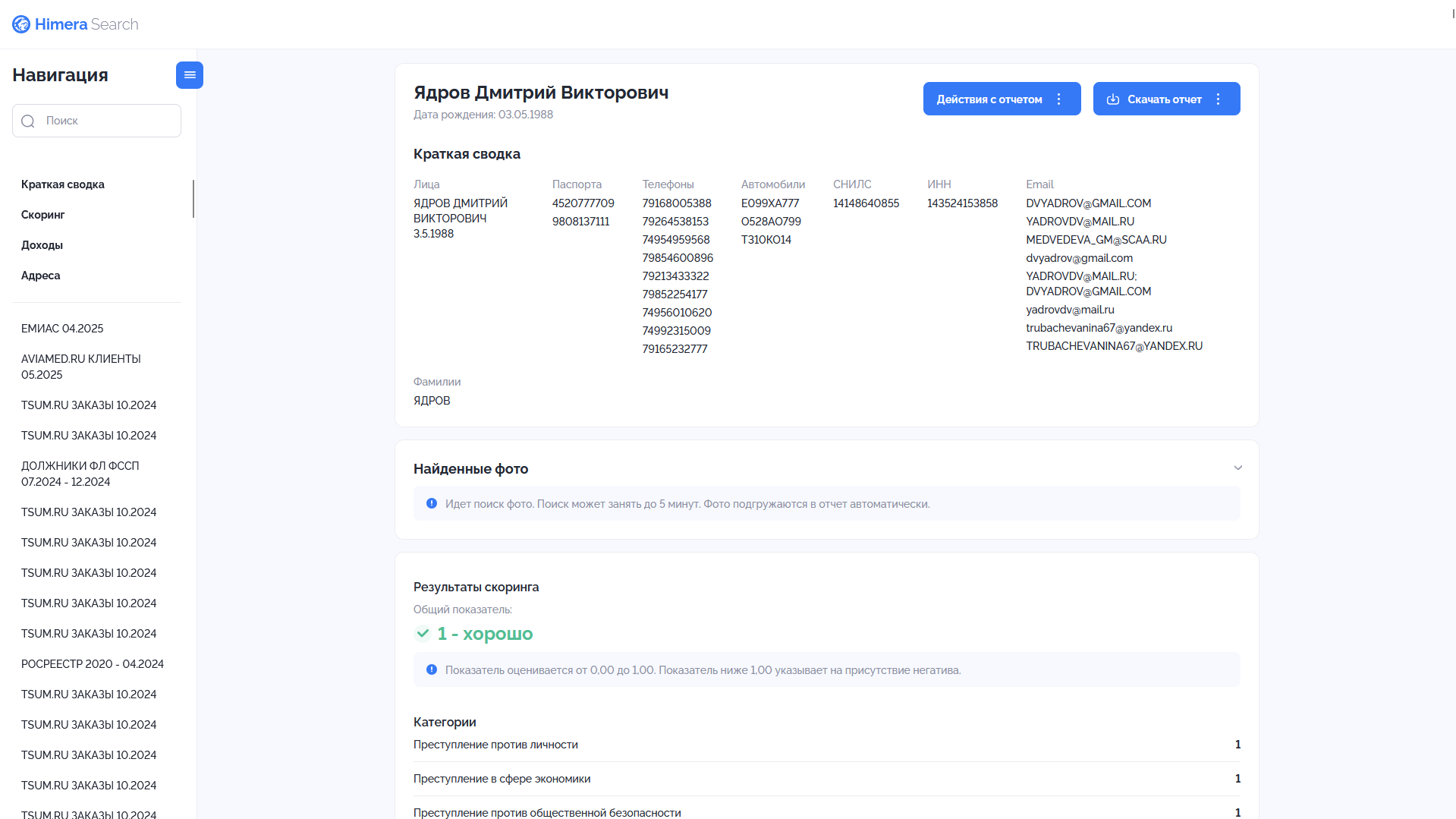
Task: Click email MEDVEDEVA_GM@SCAA.RU
Action: click(1096, 240)
